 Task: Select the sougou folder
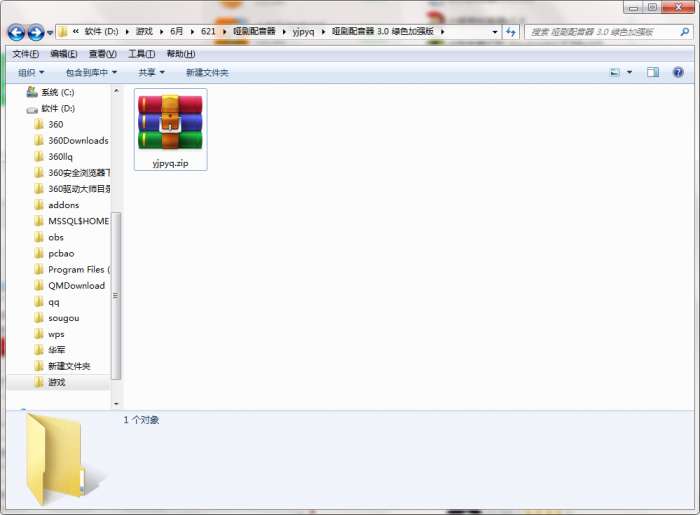[64, 318]
